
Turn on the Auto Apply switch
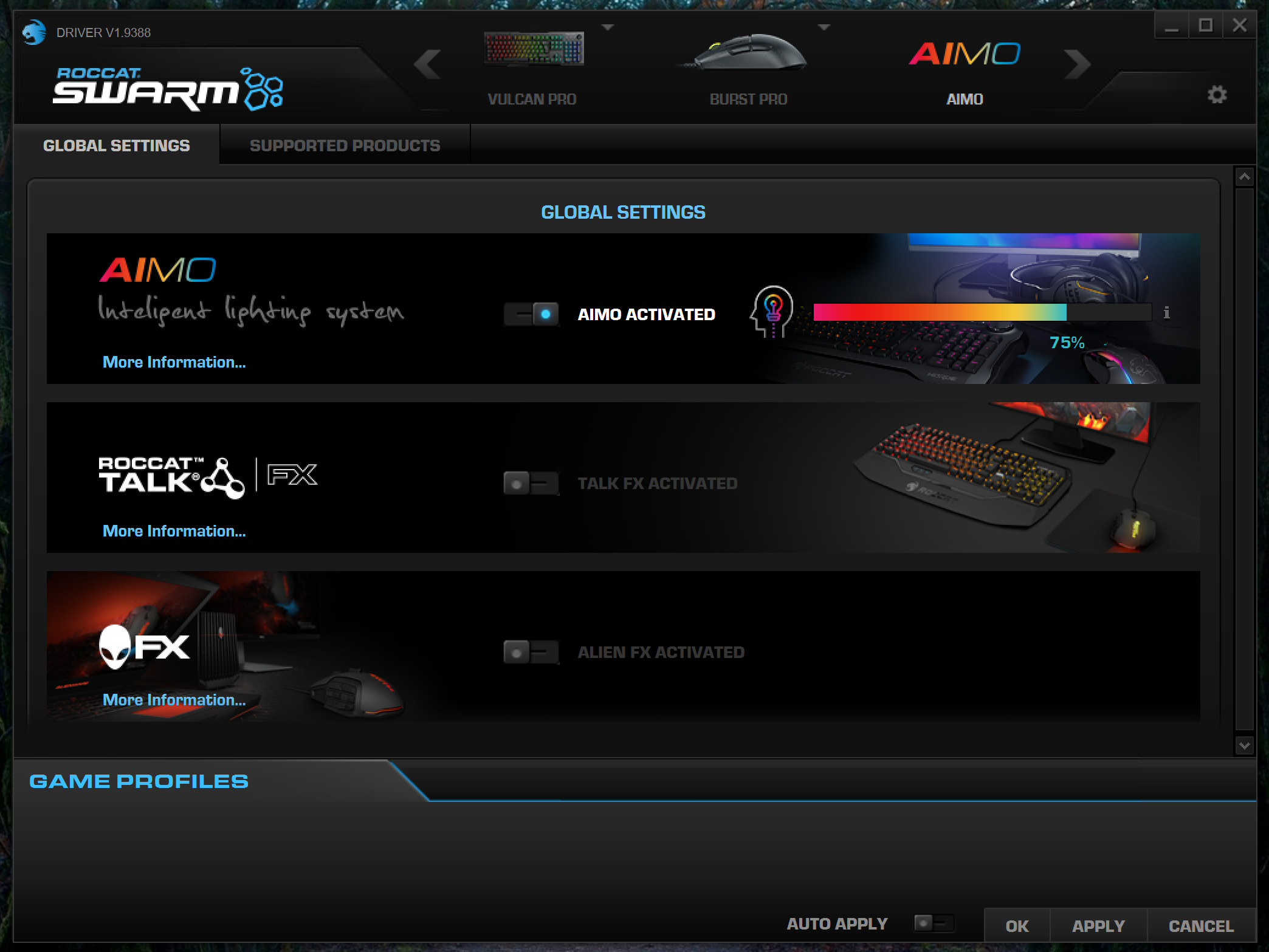(x=934, y=923)
